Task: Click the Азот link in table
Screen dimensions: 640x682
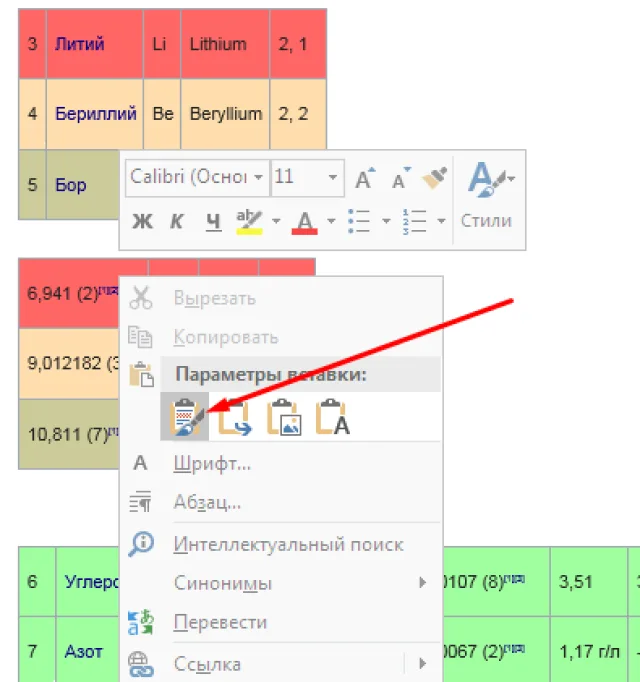Action: point(83,652)
